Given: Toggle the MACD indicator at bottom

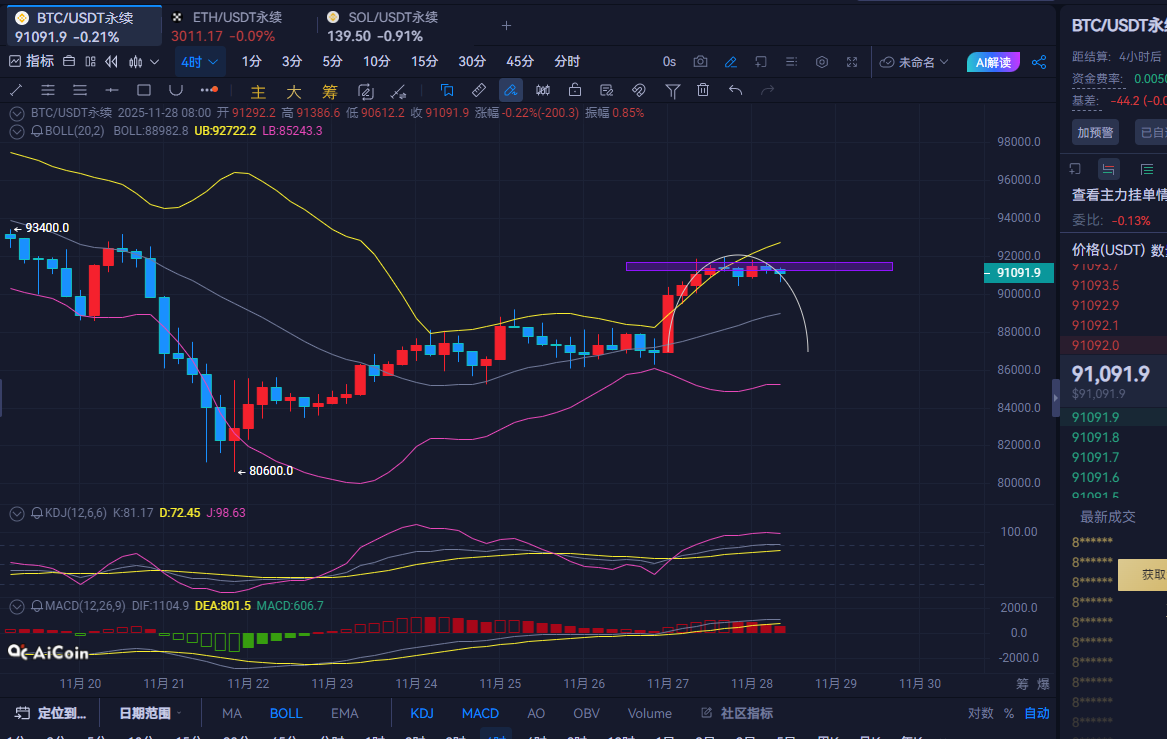Looking at the screenshot, I should (480, 713).
